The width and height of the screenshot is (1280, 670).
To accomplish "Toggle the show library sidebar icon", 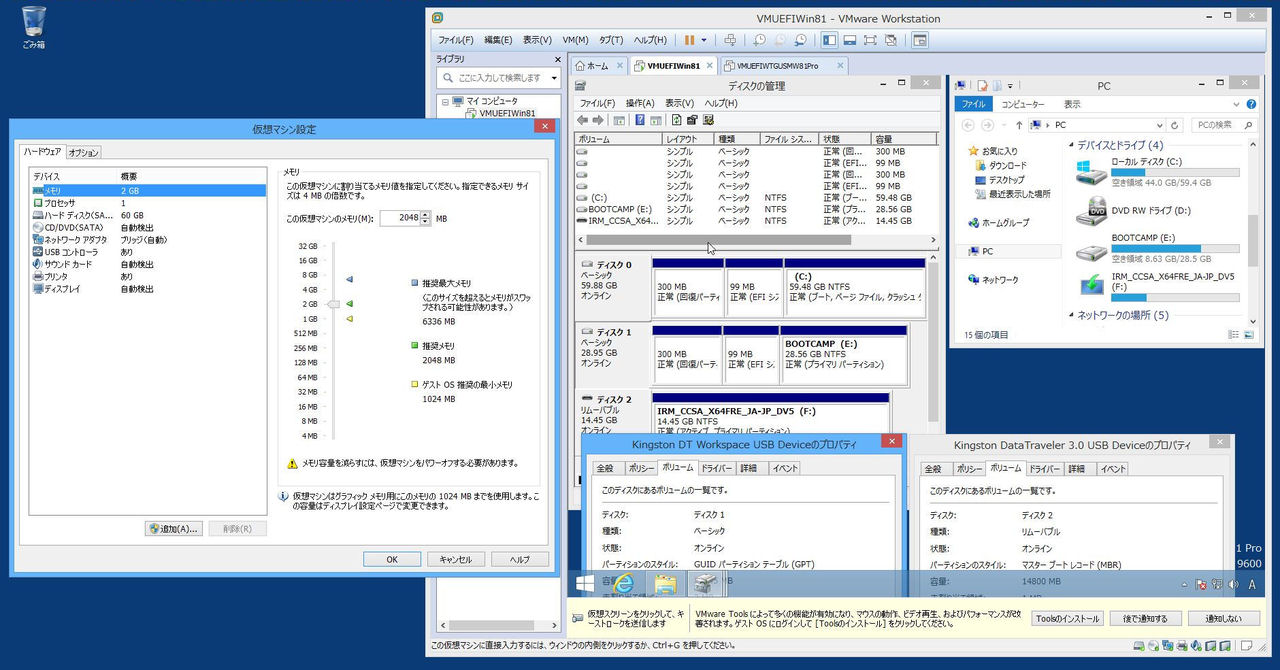I will tap(829, 40).
